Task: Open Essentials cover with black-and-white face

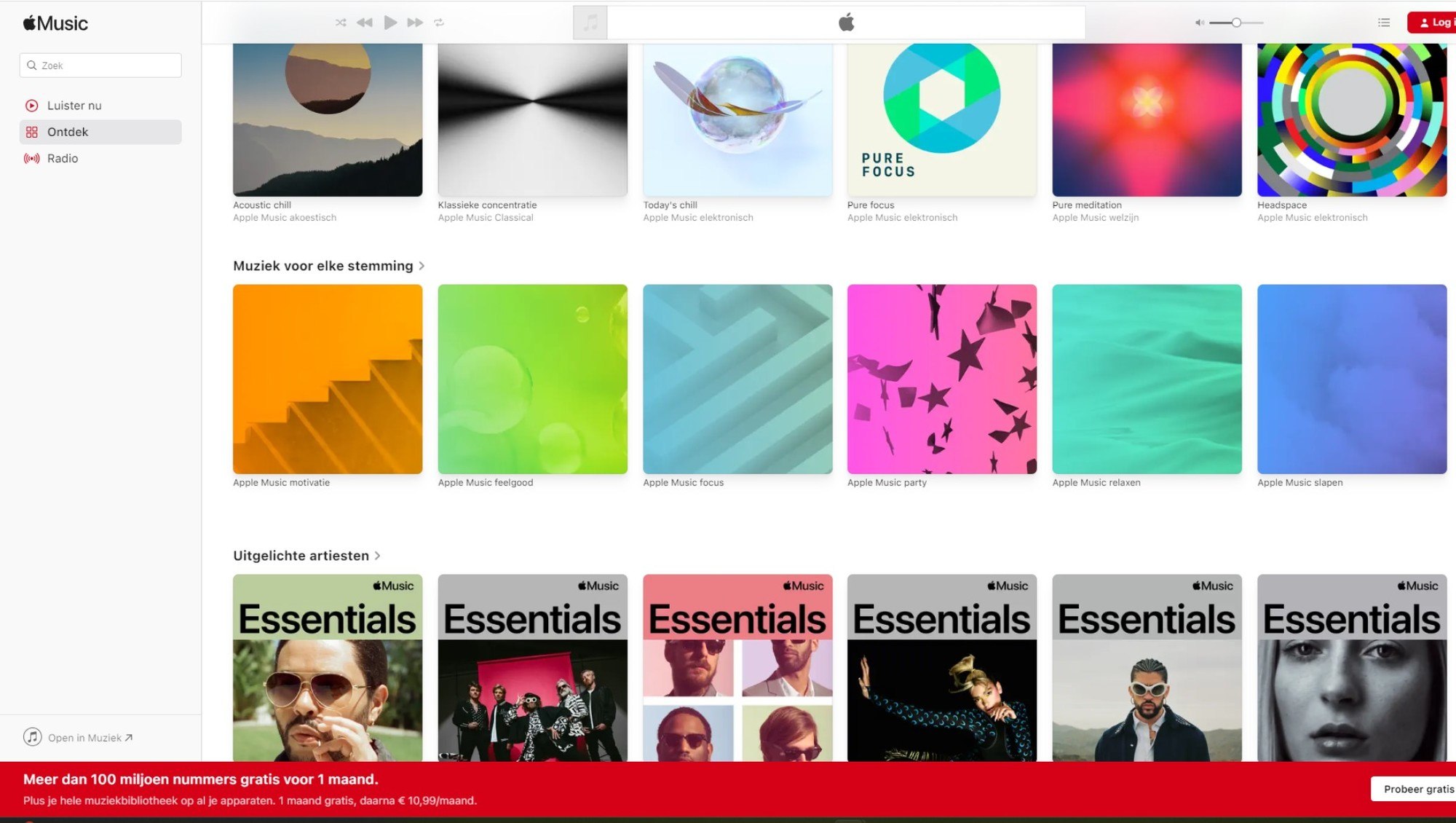Action: point(1352,668)
